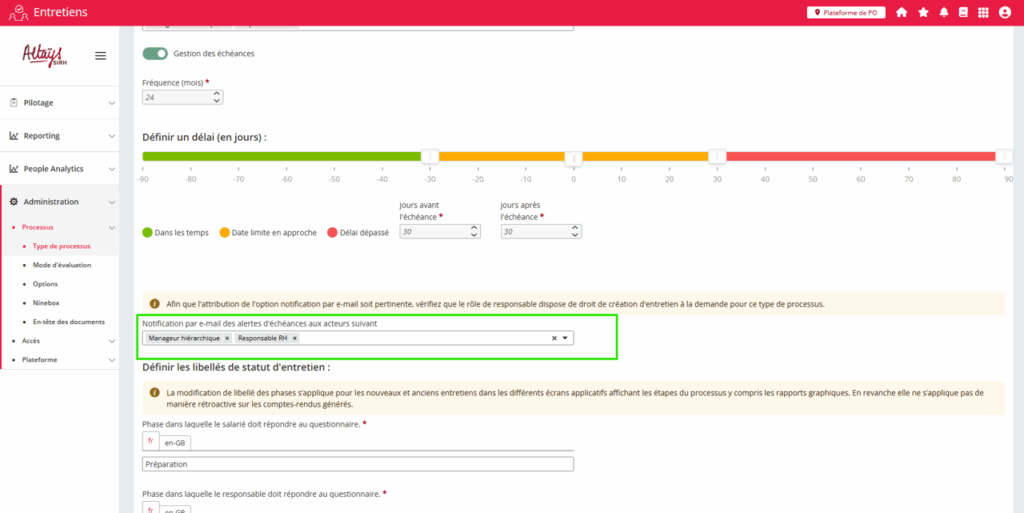Open the documentation book icon

[x=963, y=12]
